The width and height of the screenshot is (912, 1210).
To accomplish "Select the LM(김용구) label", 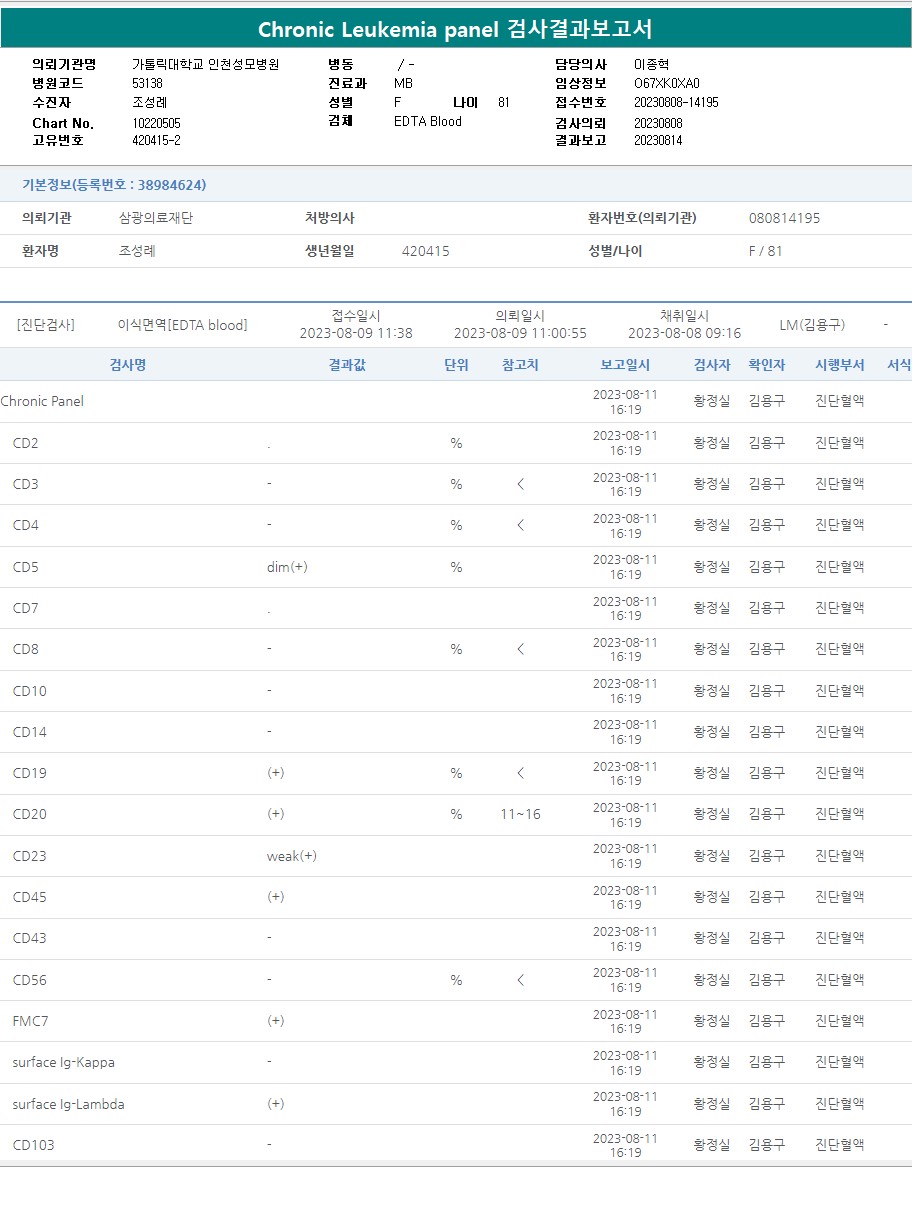I will click(x=812, y=325).
